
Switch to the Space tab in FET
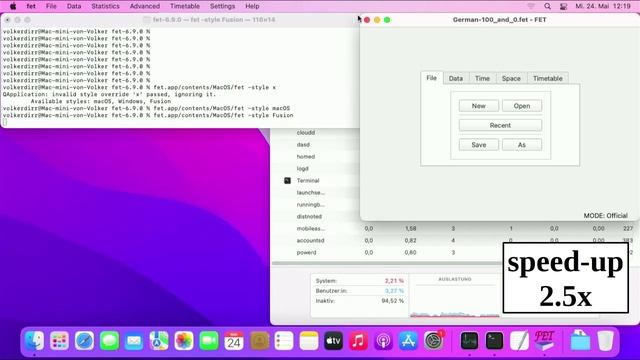[x=511, y=78]
